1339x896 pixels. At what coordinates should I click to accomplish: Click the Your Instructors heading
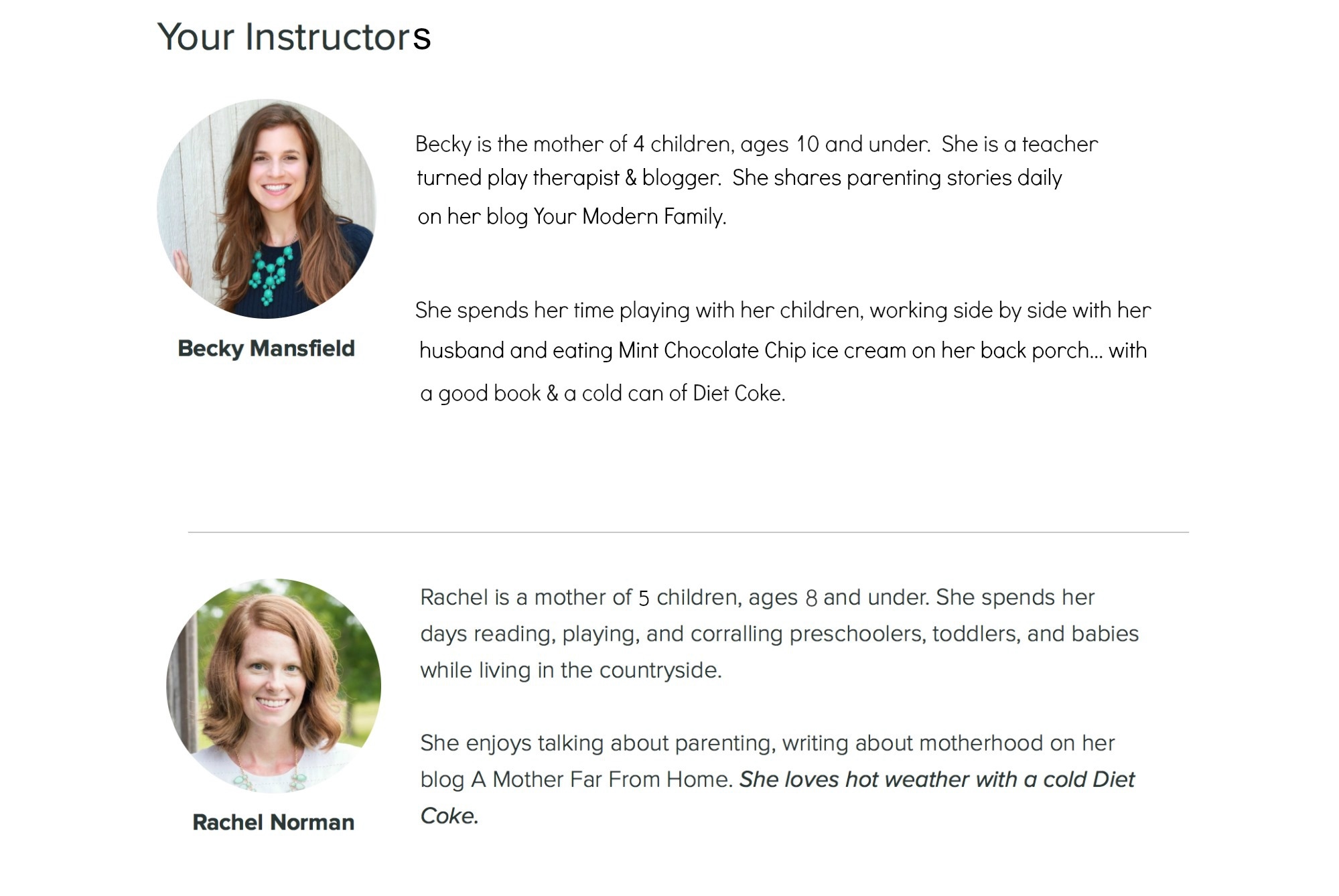click(294, 38)
